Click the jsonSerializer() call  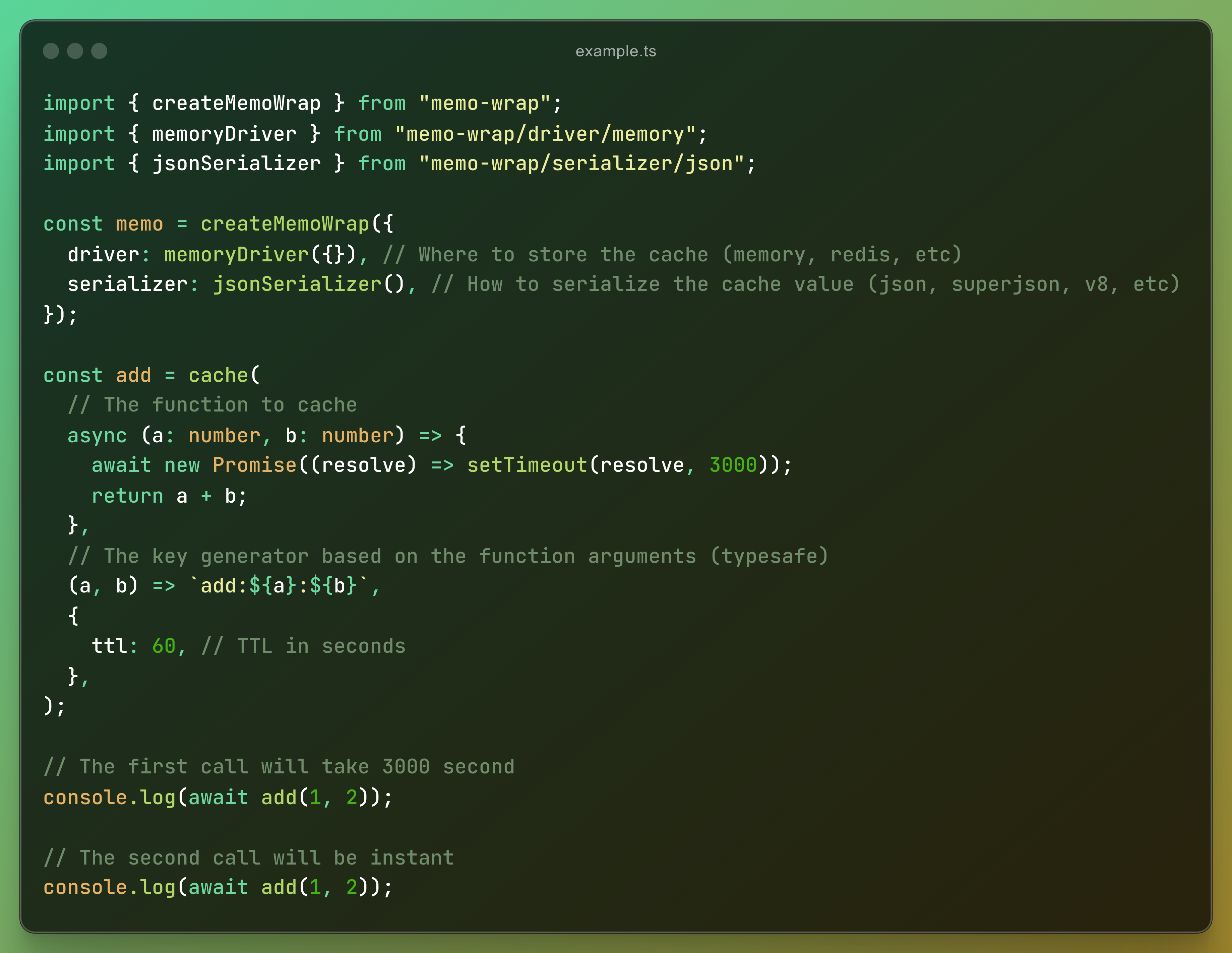pos(309,284)
